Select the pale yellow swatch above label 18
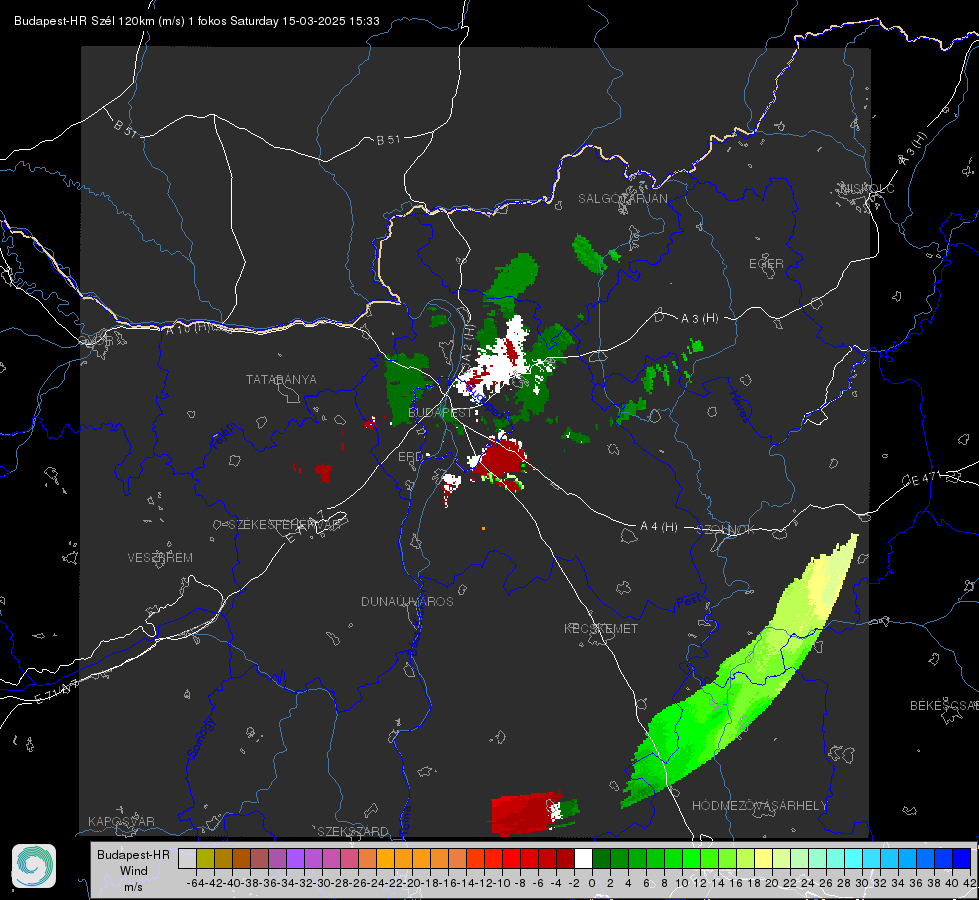Viewport: 979px width, 900px height. [763, 858]
